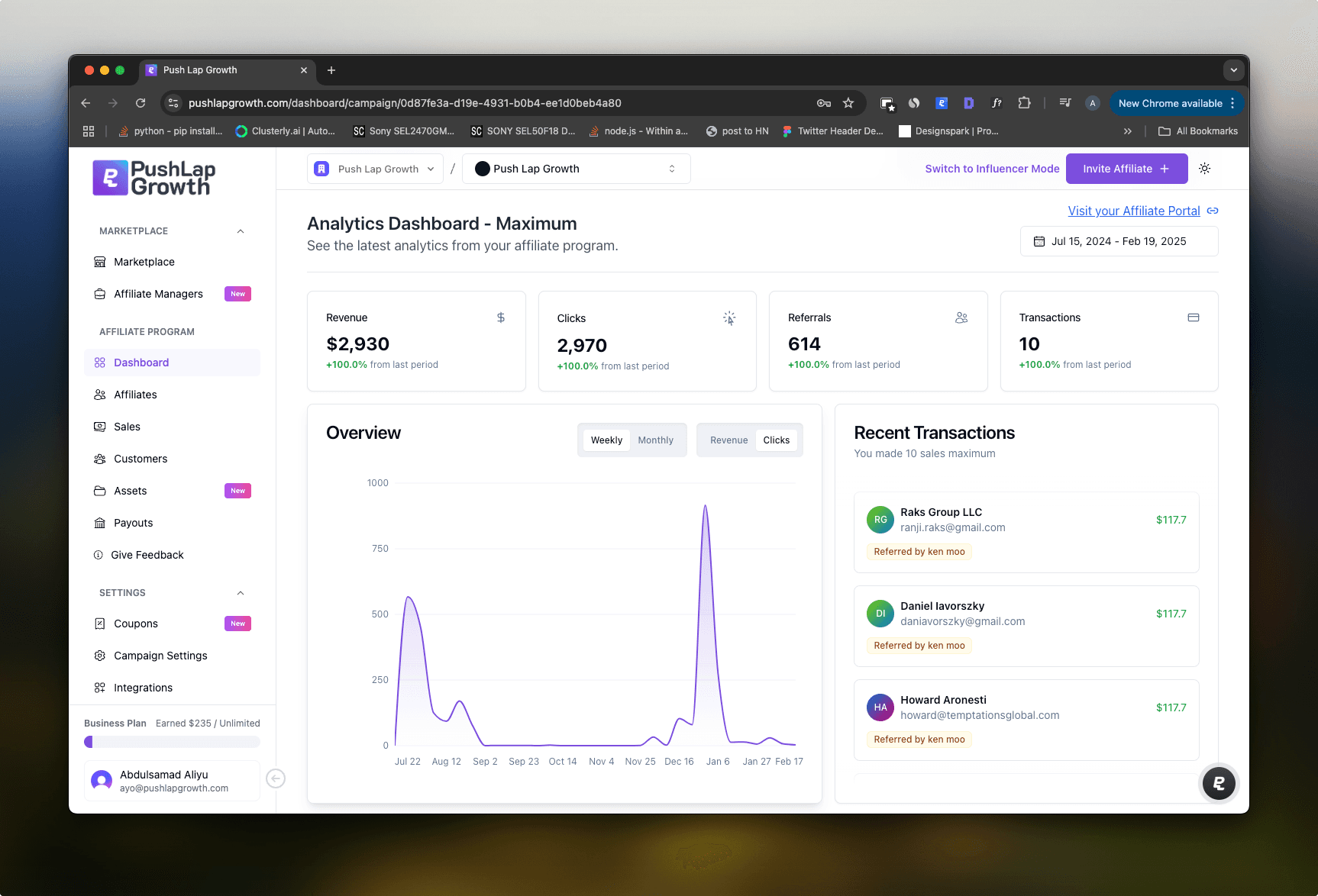Go to Affiliates in the sidebar
This screenshot has height=896, width=1318.
(x=135, y=395)
